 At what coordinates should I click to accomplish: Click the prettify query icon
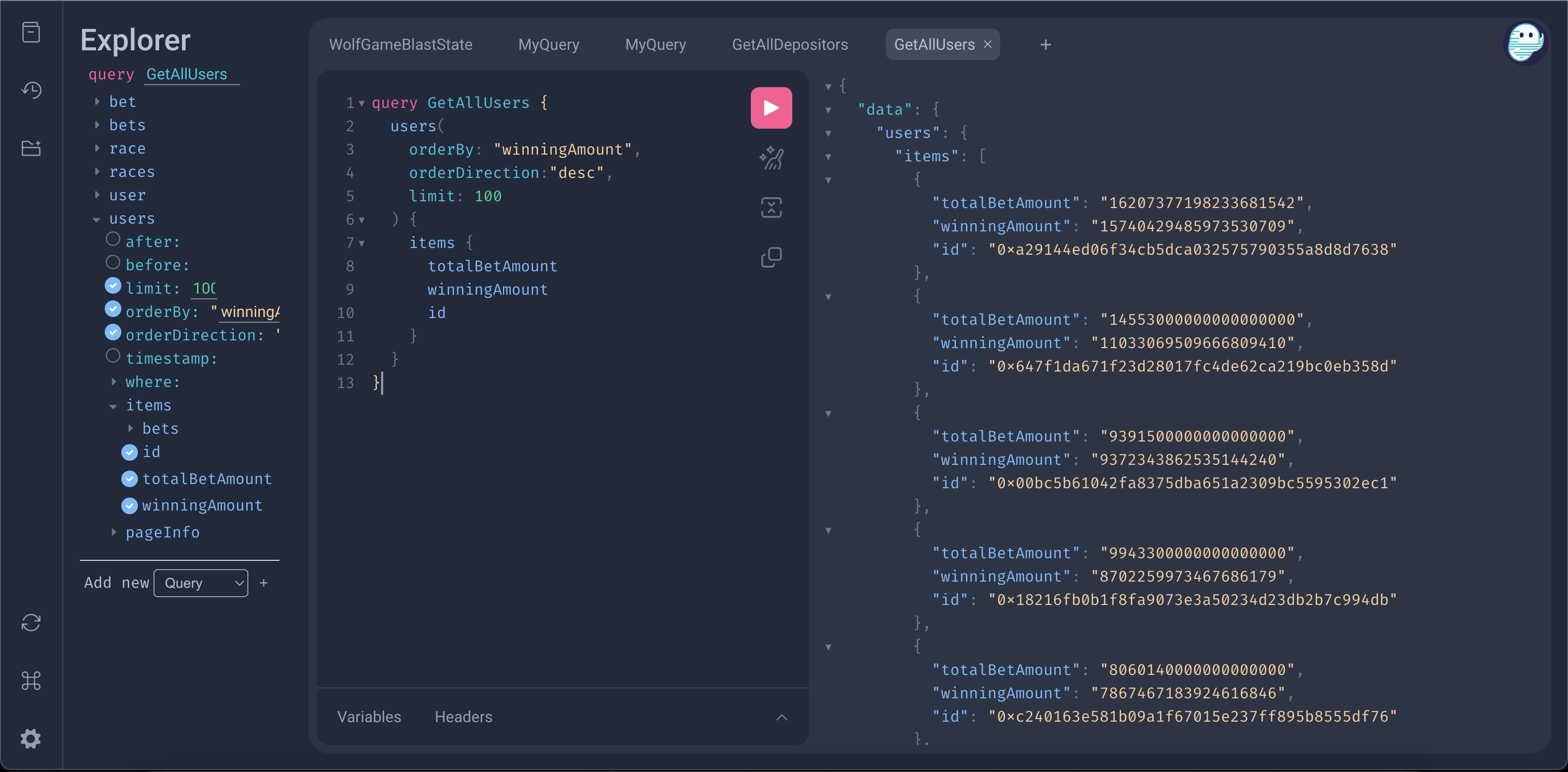pyautogui.click(x=771, y=158)
